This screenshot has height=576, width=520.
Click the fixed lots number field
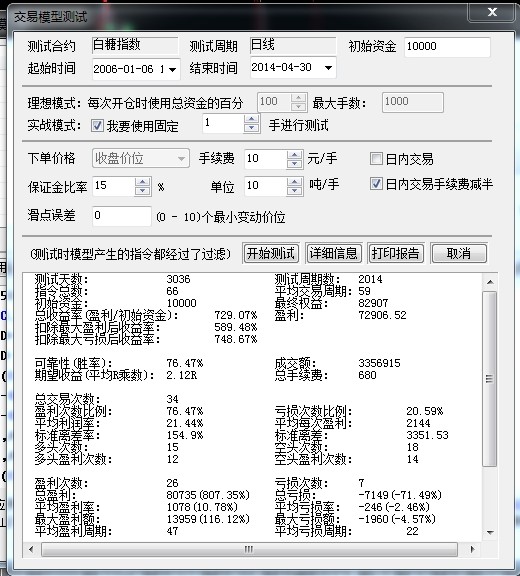[223, 123]
